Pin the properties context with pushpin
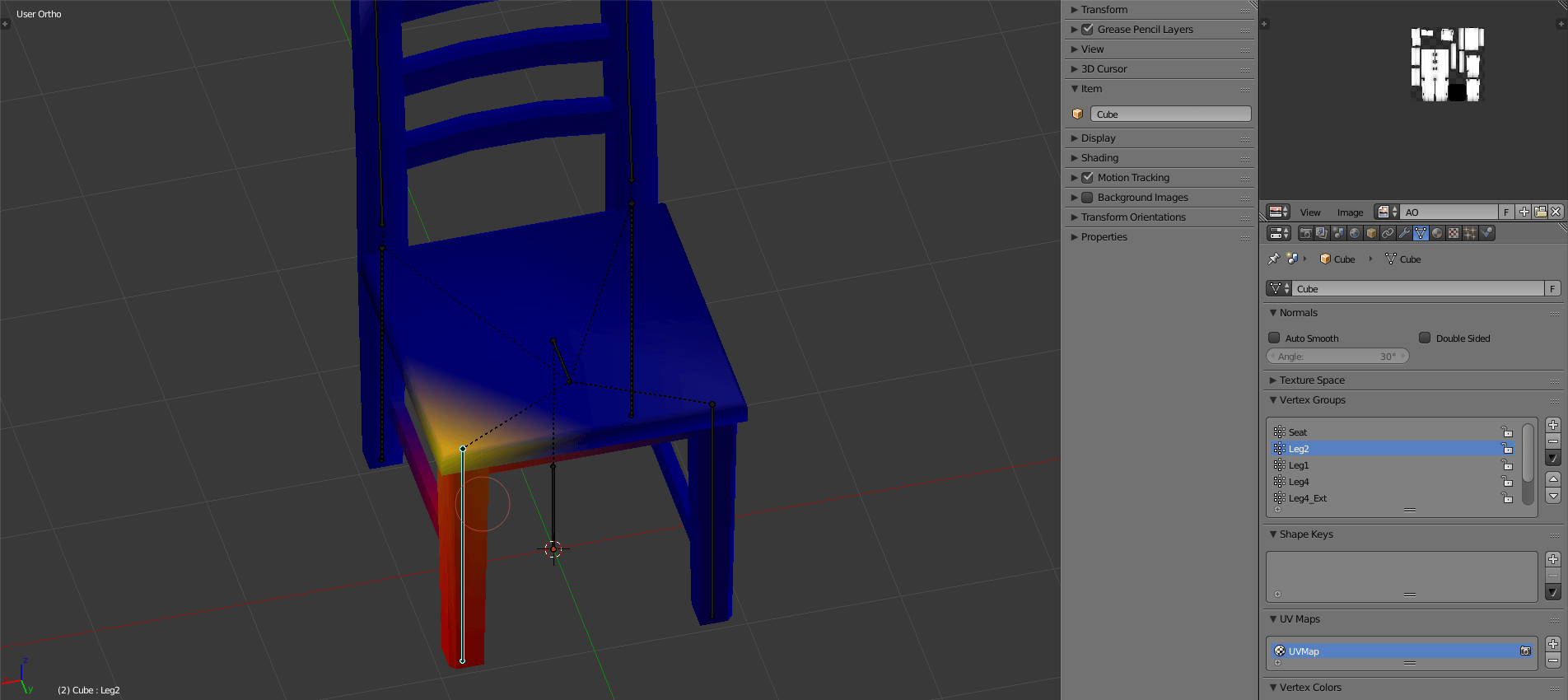1568x700 pixels. click(x=1273, y=259)
